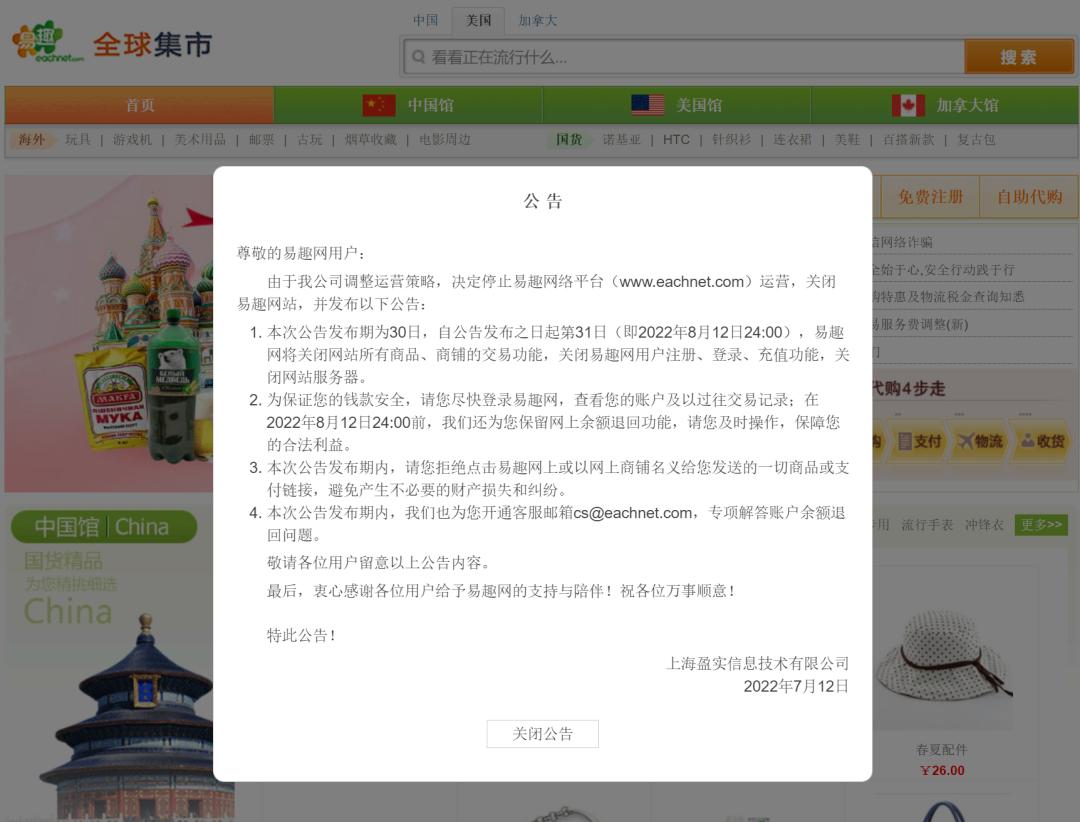Open the 加拿大 country menu item
Image resolution: width=1080 pixels, height=822 pixels.
(x=538, y=20)
